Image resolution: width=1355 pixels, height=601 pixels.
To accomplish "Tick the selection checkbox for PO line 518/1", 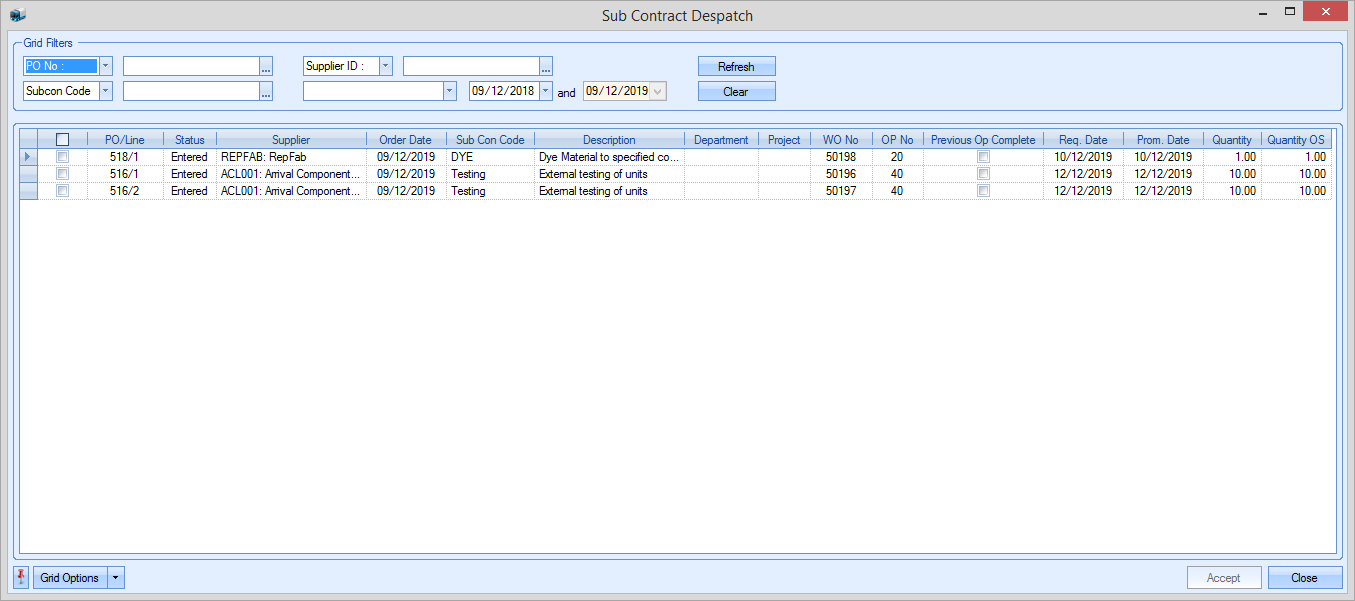I will [x=62, y=157].
